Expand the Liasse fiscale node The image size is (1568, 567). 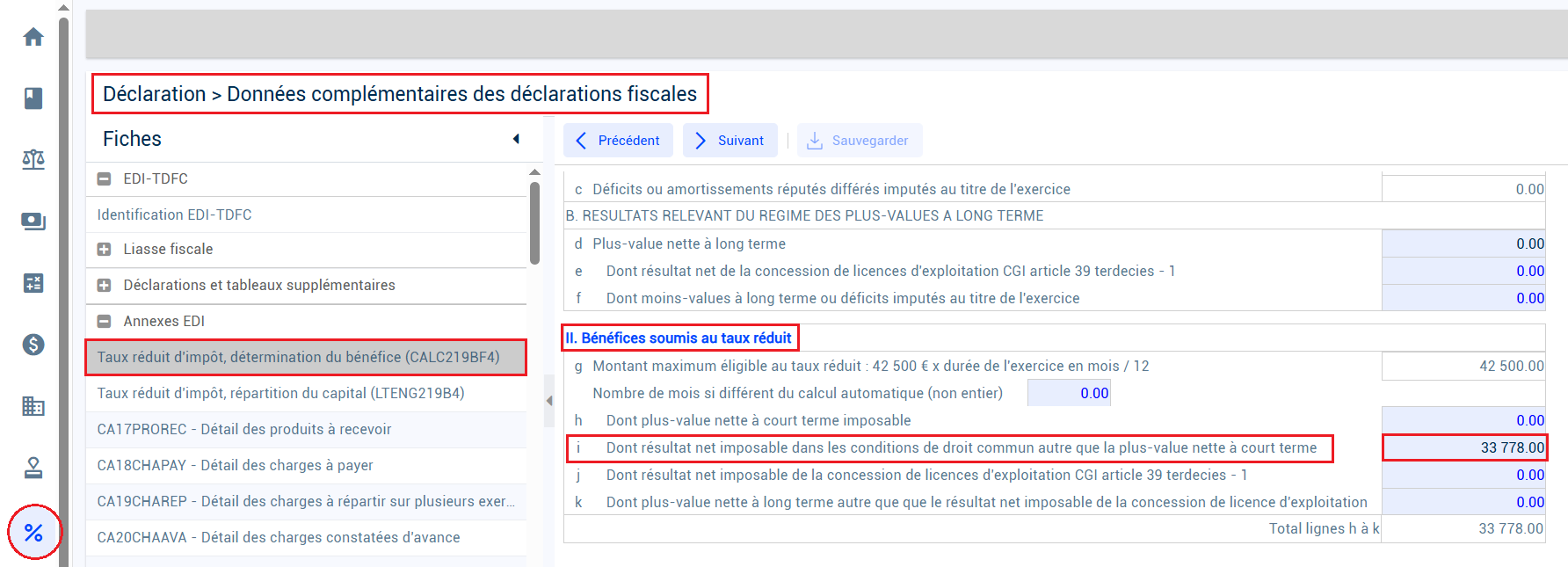pos(104,249)
